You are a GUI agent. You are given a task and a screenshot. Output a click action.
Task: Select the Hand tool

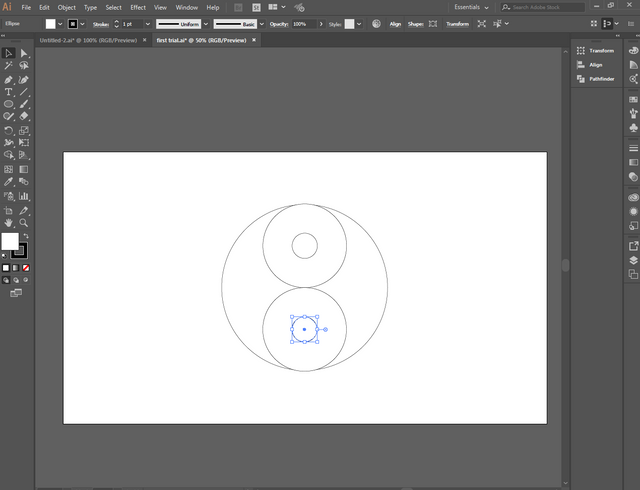(x=9, y=224)
